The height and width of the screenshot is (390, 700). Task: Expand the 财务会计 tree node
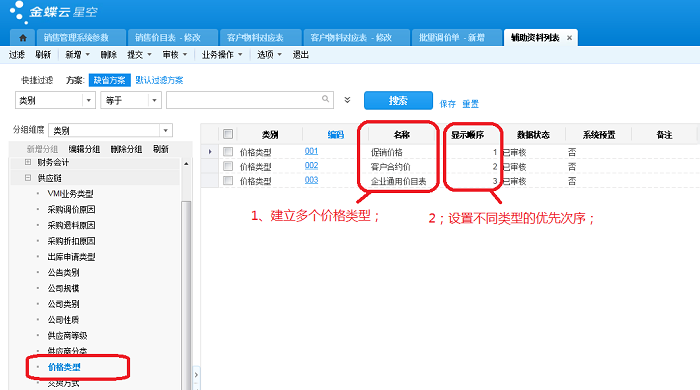tap(28, 162)
